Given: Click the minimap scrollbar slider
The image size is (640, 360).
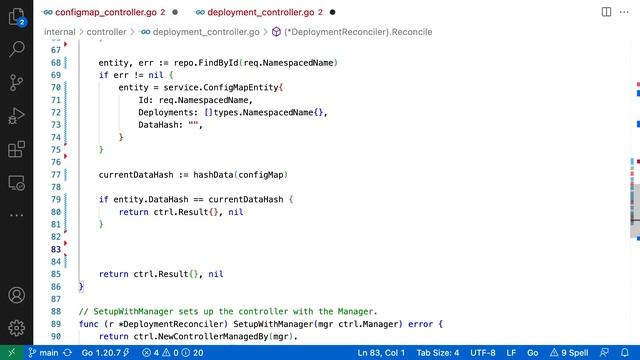Looking at the screenshot, I should [x=635, y=210].
